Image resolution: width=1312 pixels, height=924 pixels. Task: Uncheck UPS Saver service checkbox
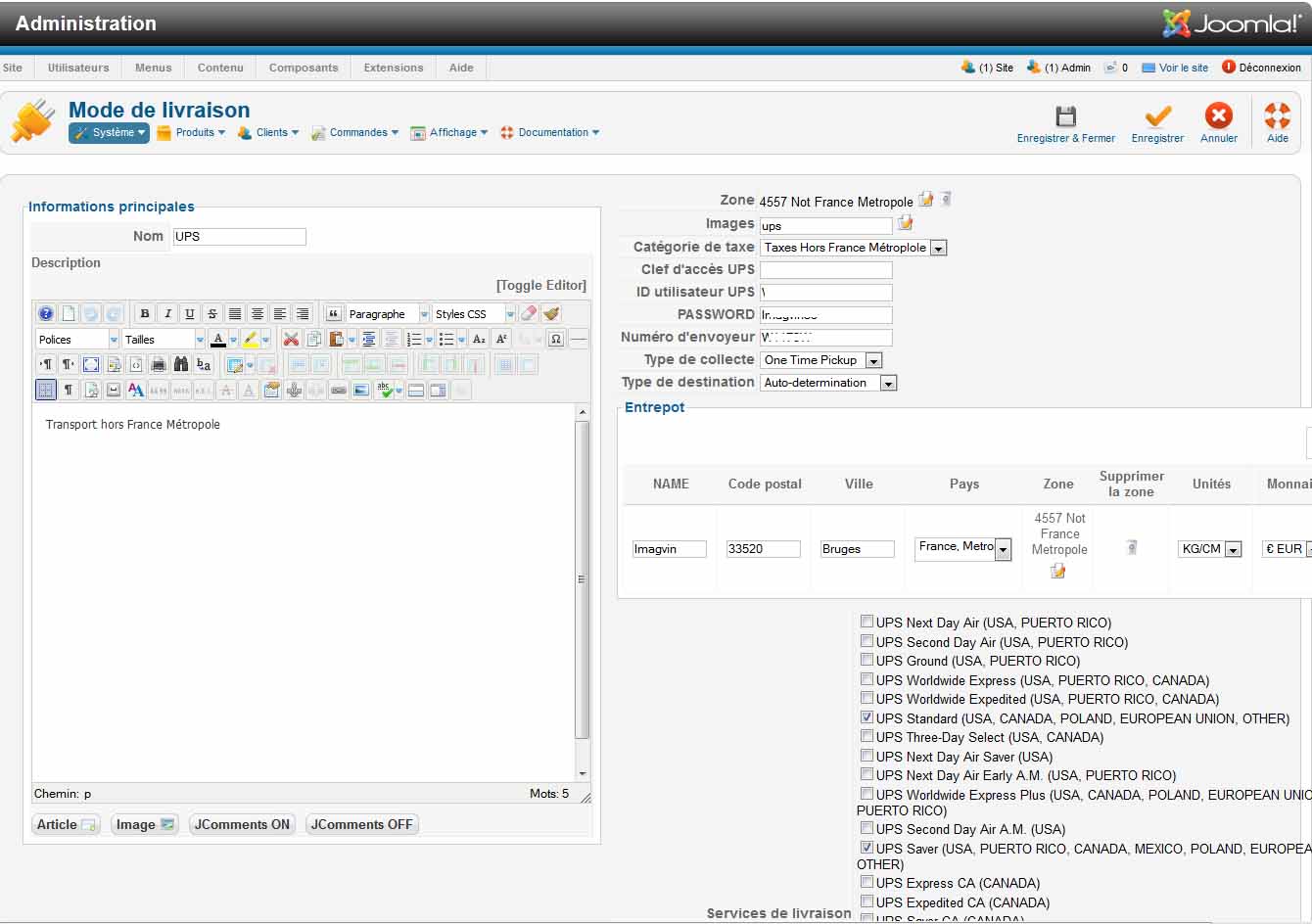click(867, 848)
